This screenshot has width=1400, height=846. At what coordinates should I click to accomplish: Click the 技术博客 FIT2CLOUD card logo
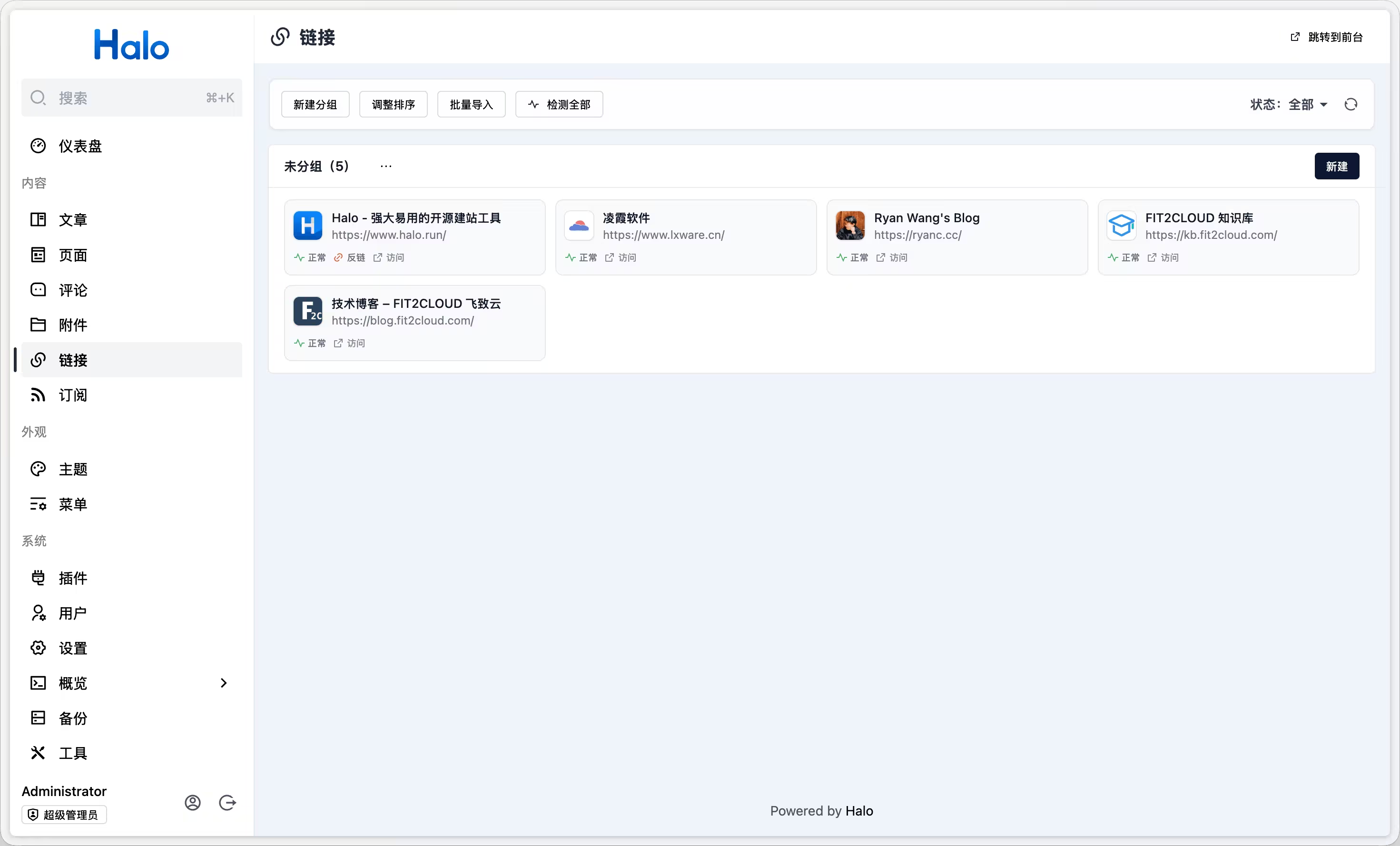[308, 311]
